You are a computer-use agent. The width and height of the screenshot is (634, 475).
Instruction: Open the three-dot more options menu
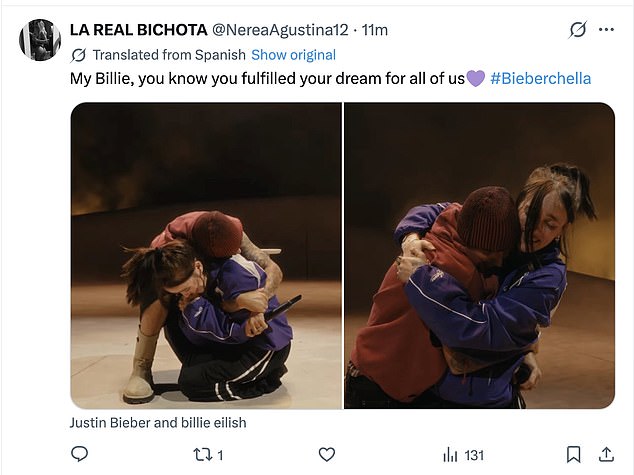606,30
